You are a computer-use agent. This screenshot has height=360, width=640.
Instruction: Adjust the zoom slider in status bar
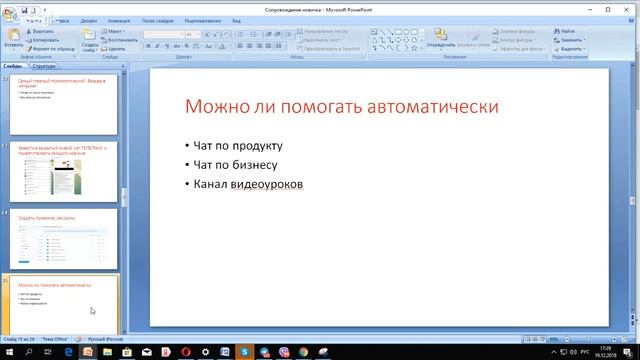589,339
